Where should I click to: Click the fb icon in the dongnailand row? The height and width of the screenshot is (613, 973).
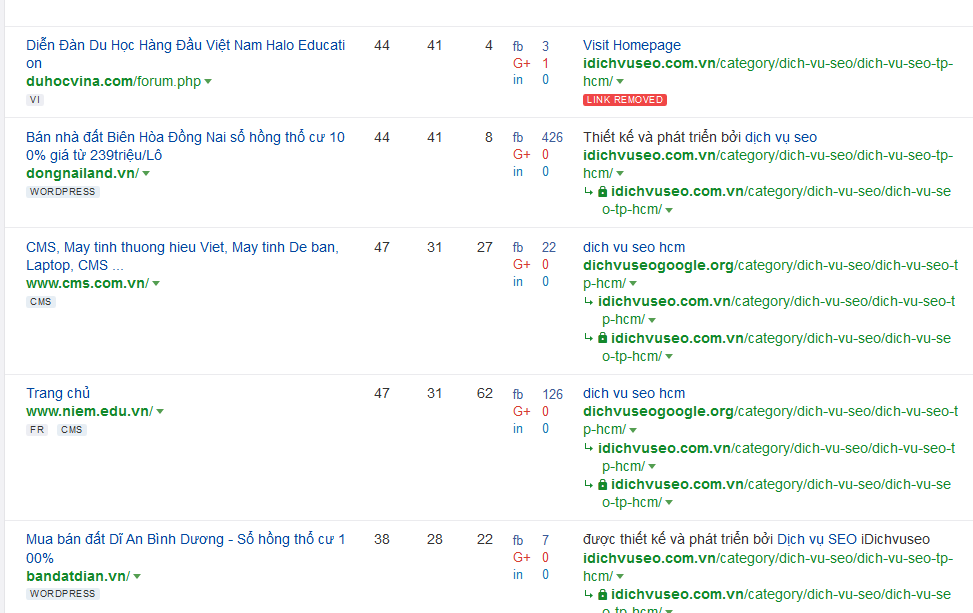pos(518,138)
